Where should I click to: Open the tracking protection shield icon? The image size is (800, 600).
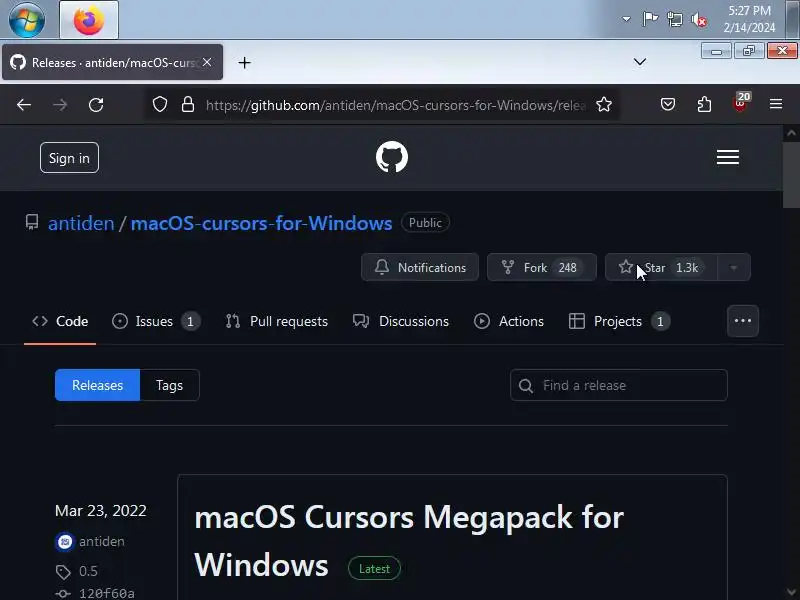click(x=160, y=105)
